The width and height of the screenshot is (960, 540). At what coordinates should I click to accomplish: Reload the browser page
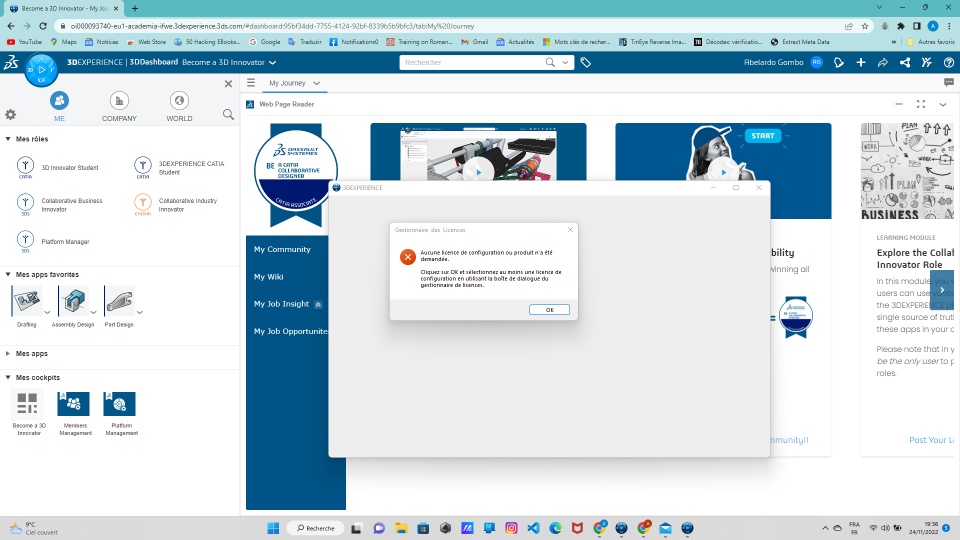coord(43,26)
